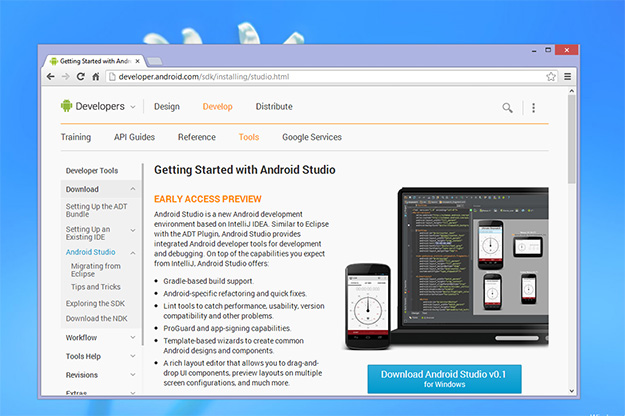Open Download the NDK page

click(x=96, y=319)
